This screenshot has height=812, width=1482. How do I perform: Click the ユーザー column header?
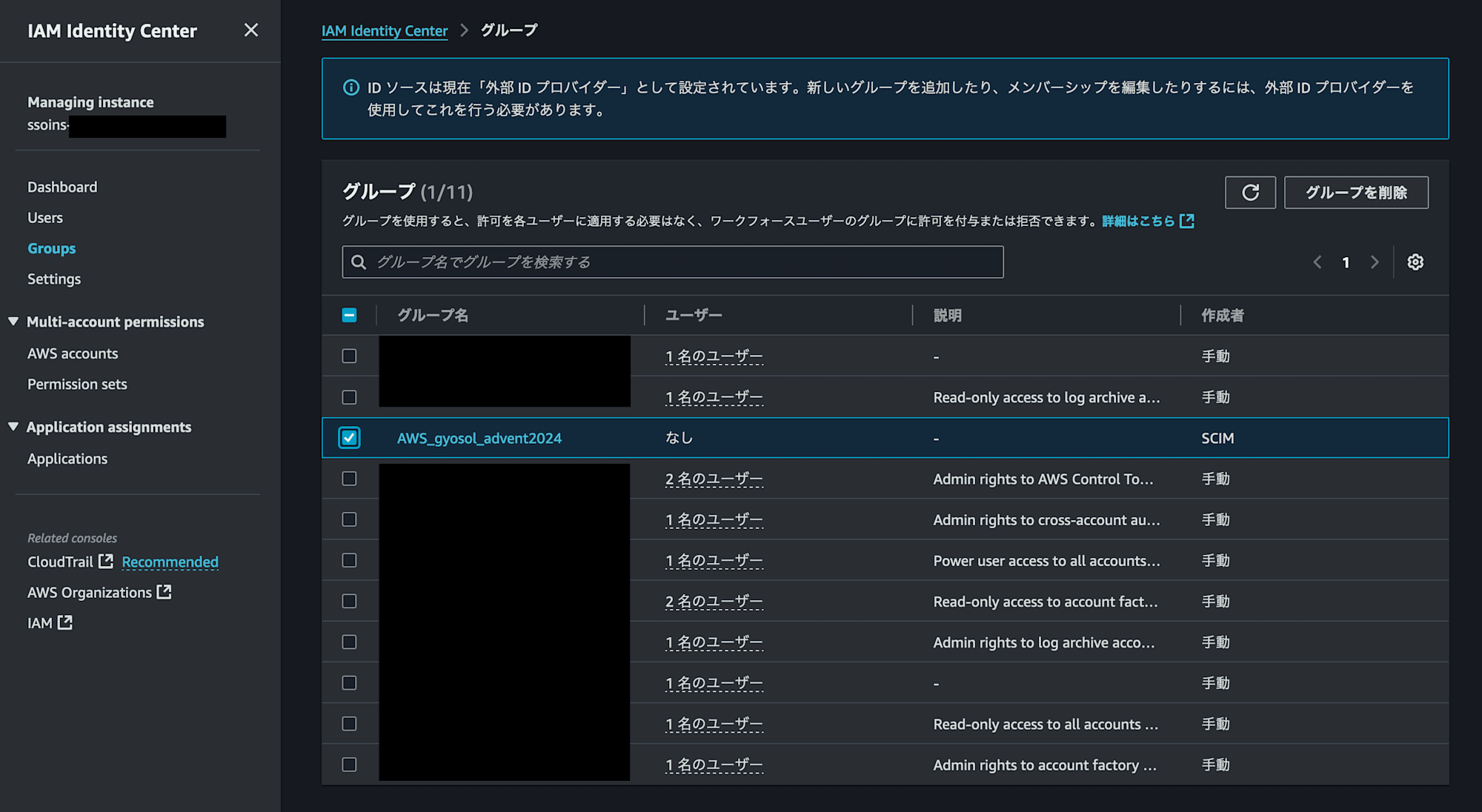click(x=694, y=315)
